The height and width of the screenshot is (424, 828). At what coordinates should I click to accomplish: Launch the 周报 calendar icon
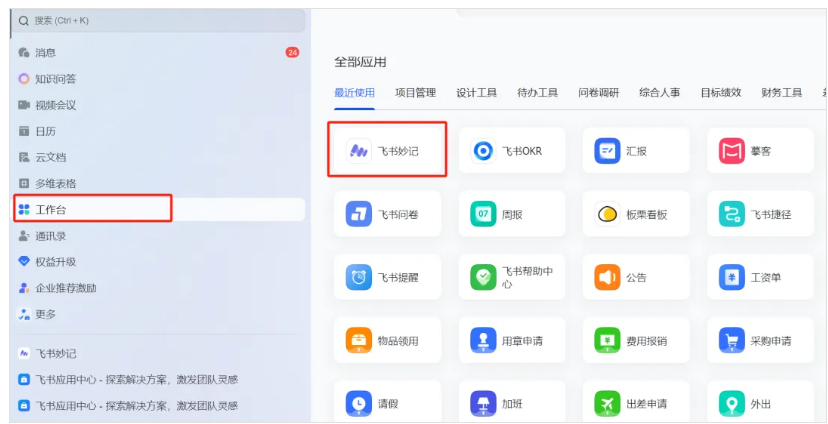pos(483,214)
